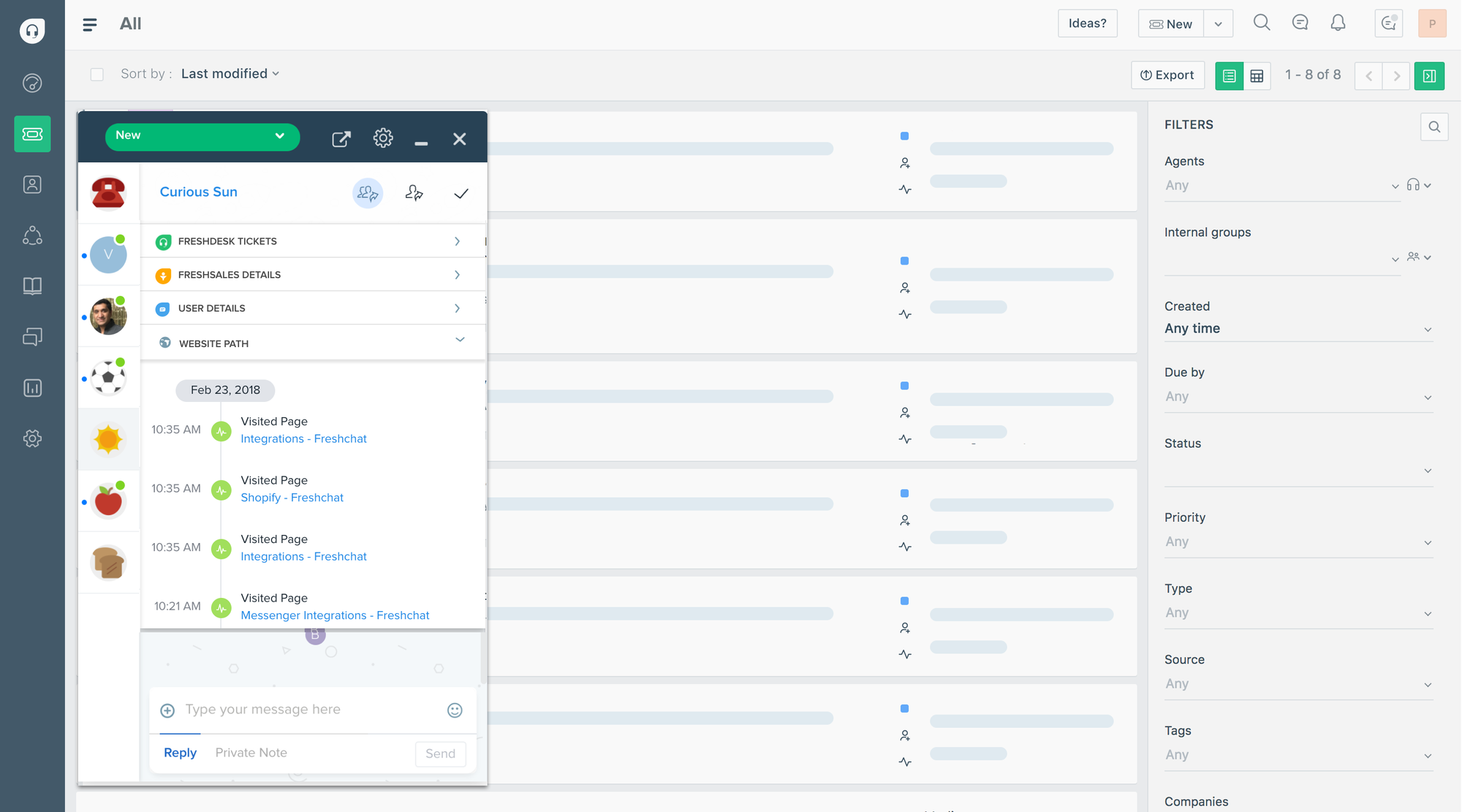Select the sort by Last modified checkbox
Screen dimensions: 1462x812
(x=97, y=75)
